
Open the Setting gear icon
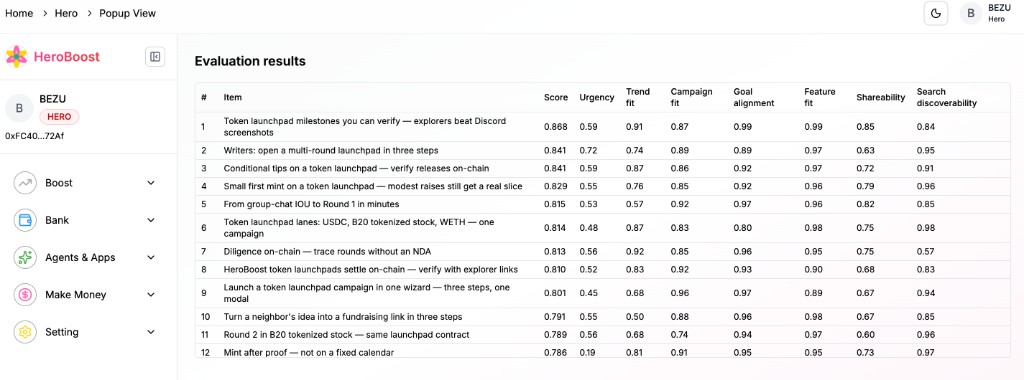click(25, 332)
